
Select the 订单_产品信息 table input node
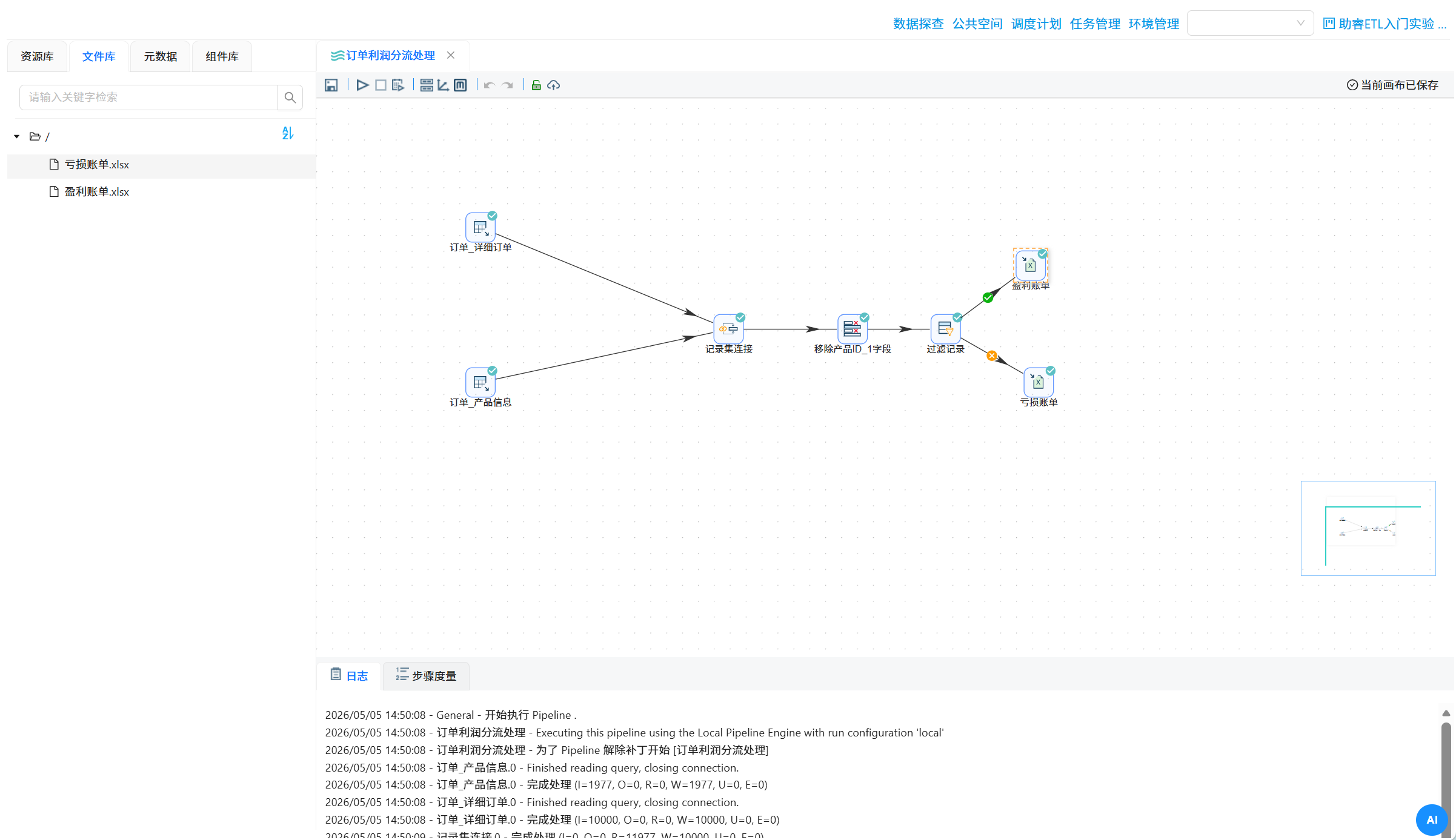point(480,383)
